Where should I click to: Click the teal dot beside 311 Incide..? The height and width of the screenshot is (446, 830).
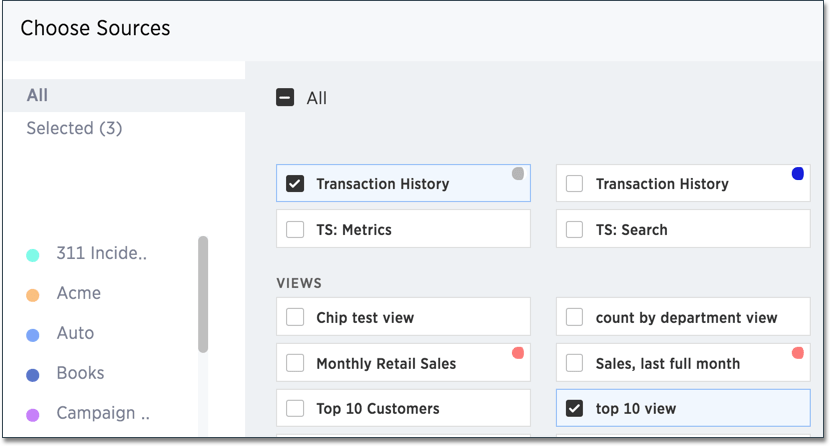33,255
